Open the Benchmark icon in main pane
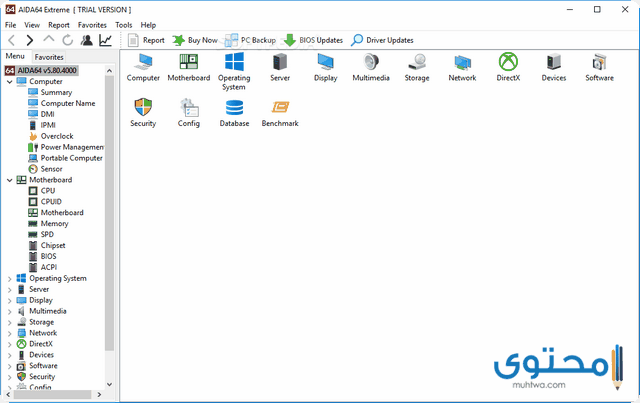Viewport: 640px width, 403px height. click(280, 113)
